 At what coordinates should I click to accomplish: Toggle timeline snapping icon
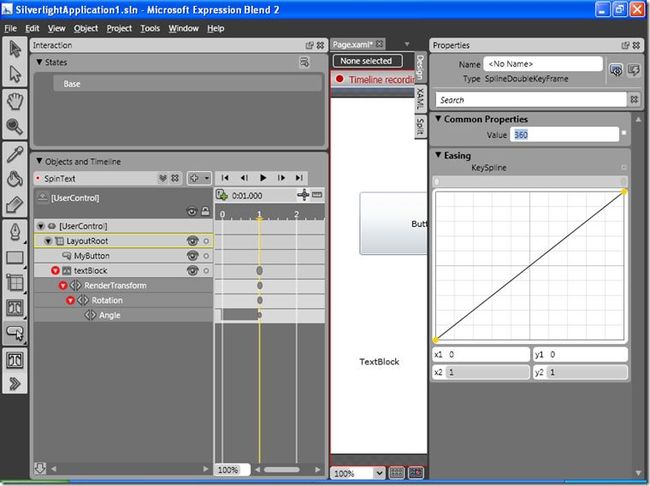pyautogui.click(x=303, y=195)
